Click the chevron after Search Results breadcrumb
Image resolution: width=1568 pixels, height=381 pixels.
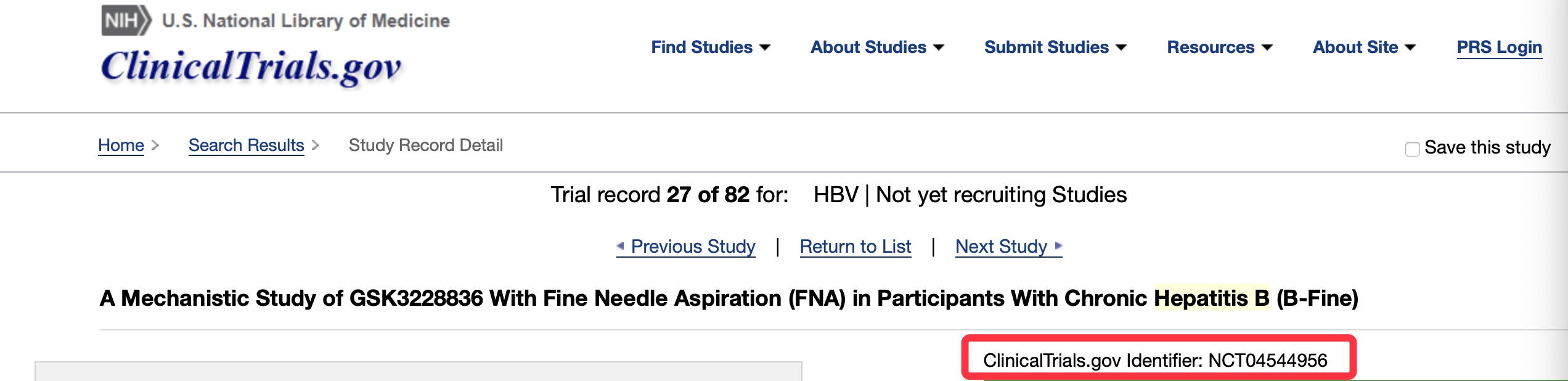pyautogui.click(x=316, y=145)
